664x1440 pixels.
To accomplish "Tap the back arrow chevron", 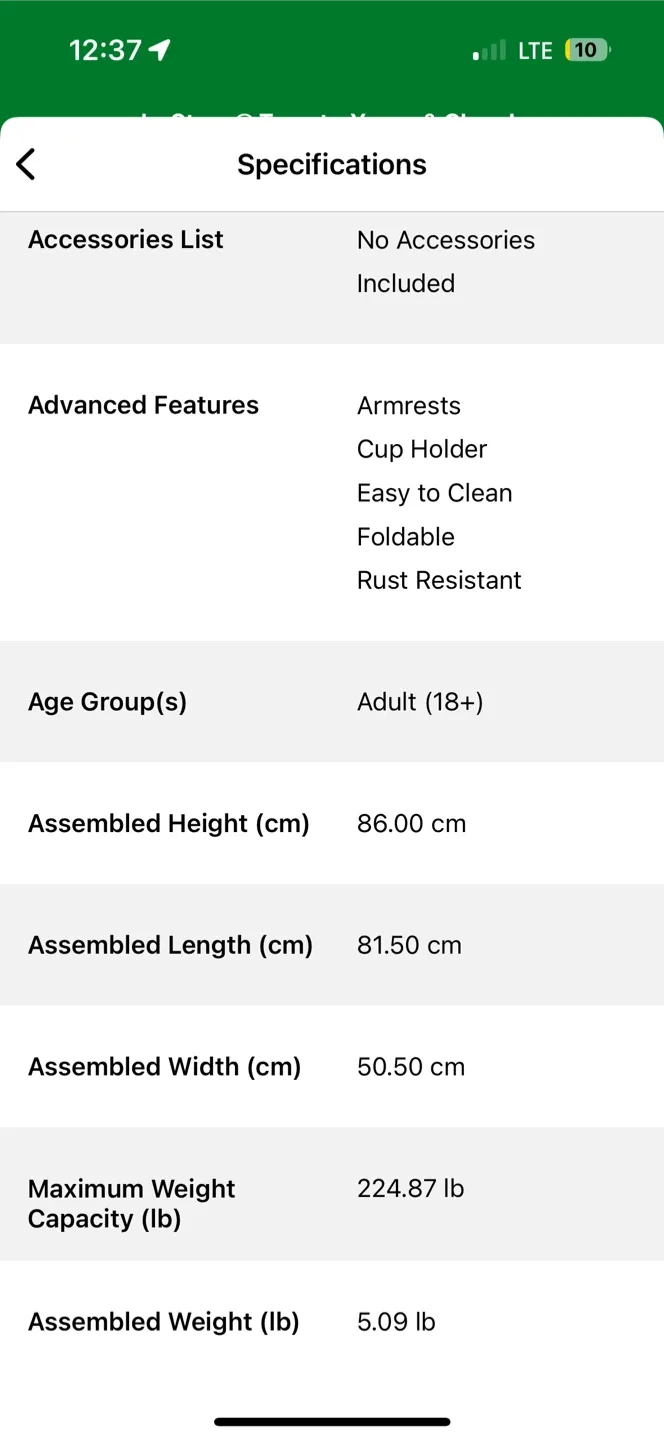I will [26, 165].
